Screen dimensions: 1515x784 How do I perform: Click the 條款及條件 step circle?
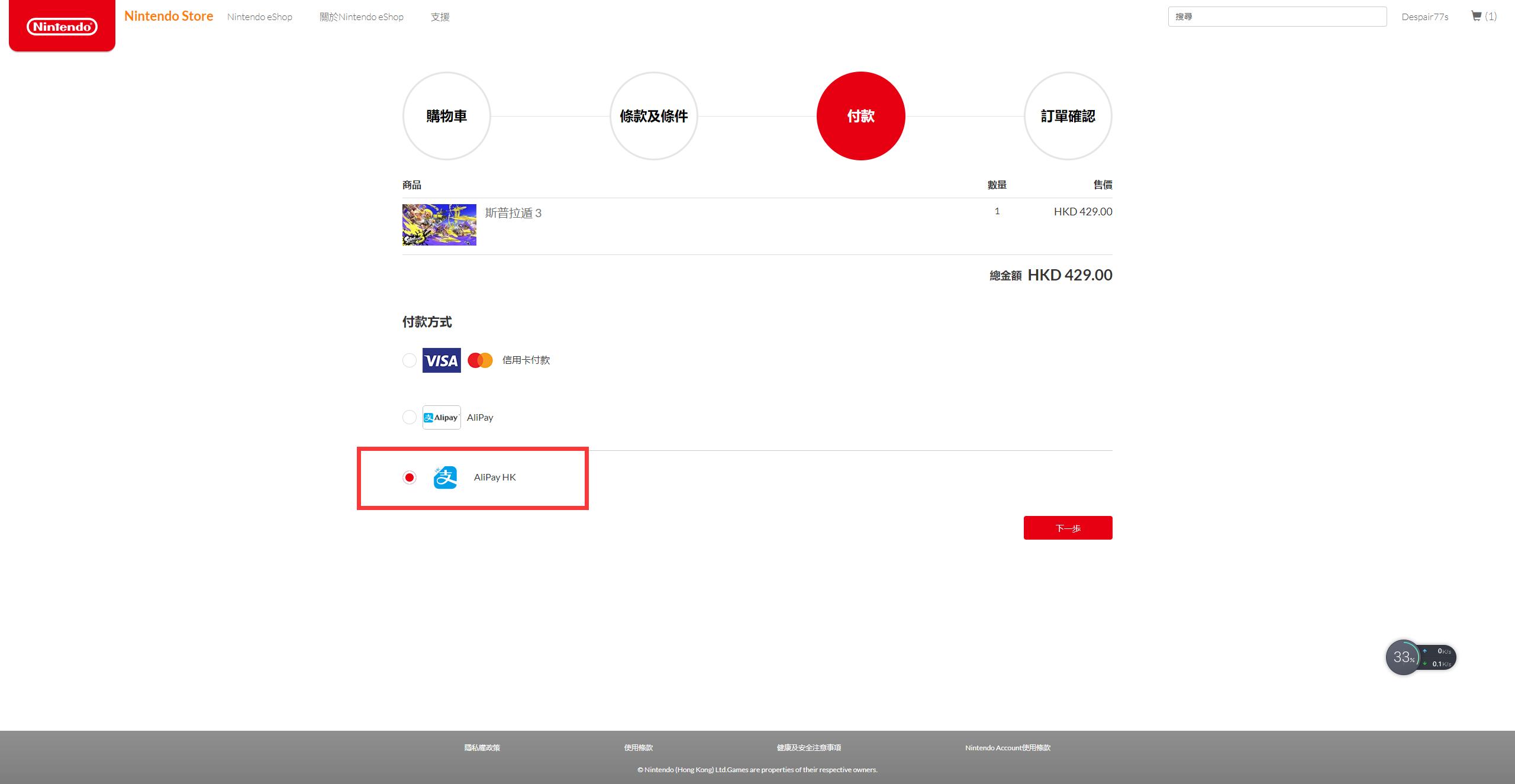tap(654, 116)
